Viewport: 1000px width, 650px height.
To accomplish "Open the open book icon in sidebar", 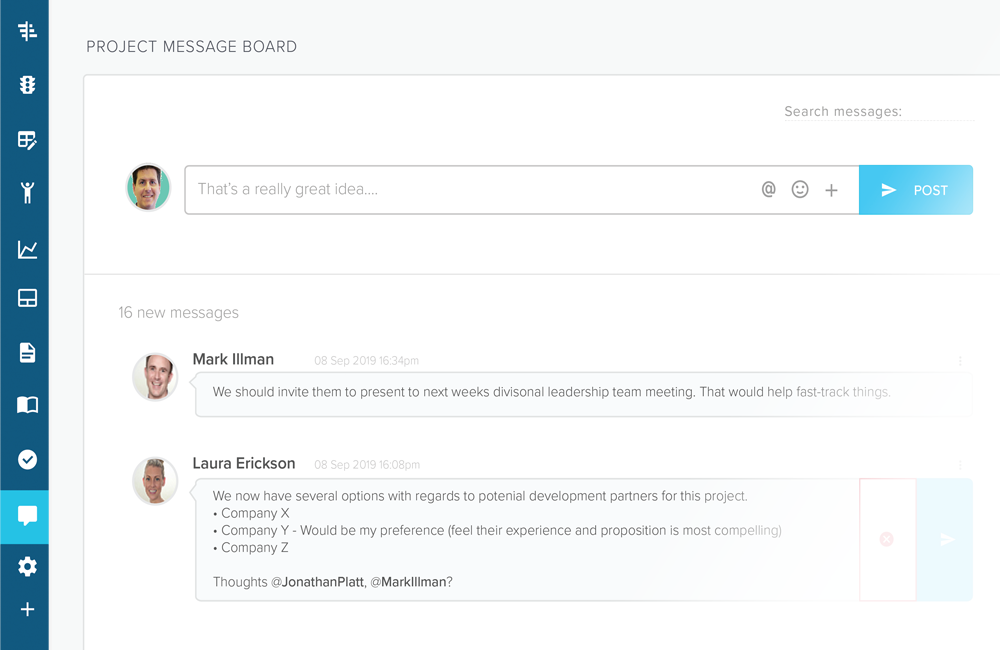I will point(27,404).
